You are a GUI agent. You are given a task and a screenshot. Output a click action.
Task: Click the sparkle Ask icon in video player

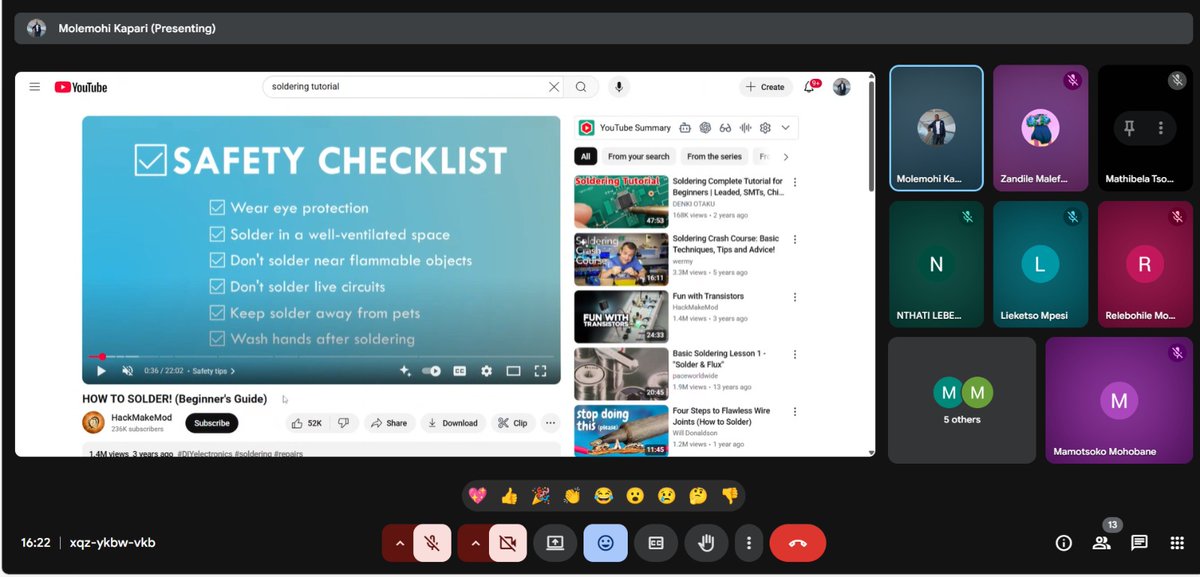coord(405,371)
